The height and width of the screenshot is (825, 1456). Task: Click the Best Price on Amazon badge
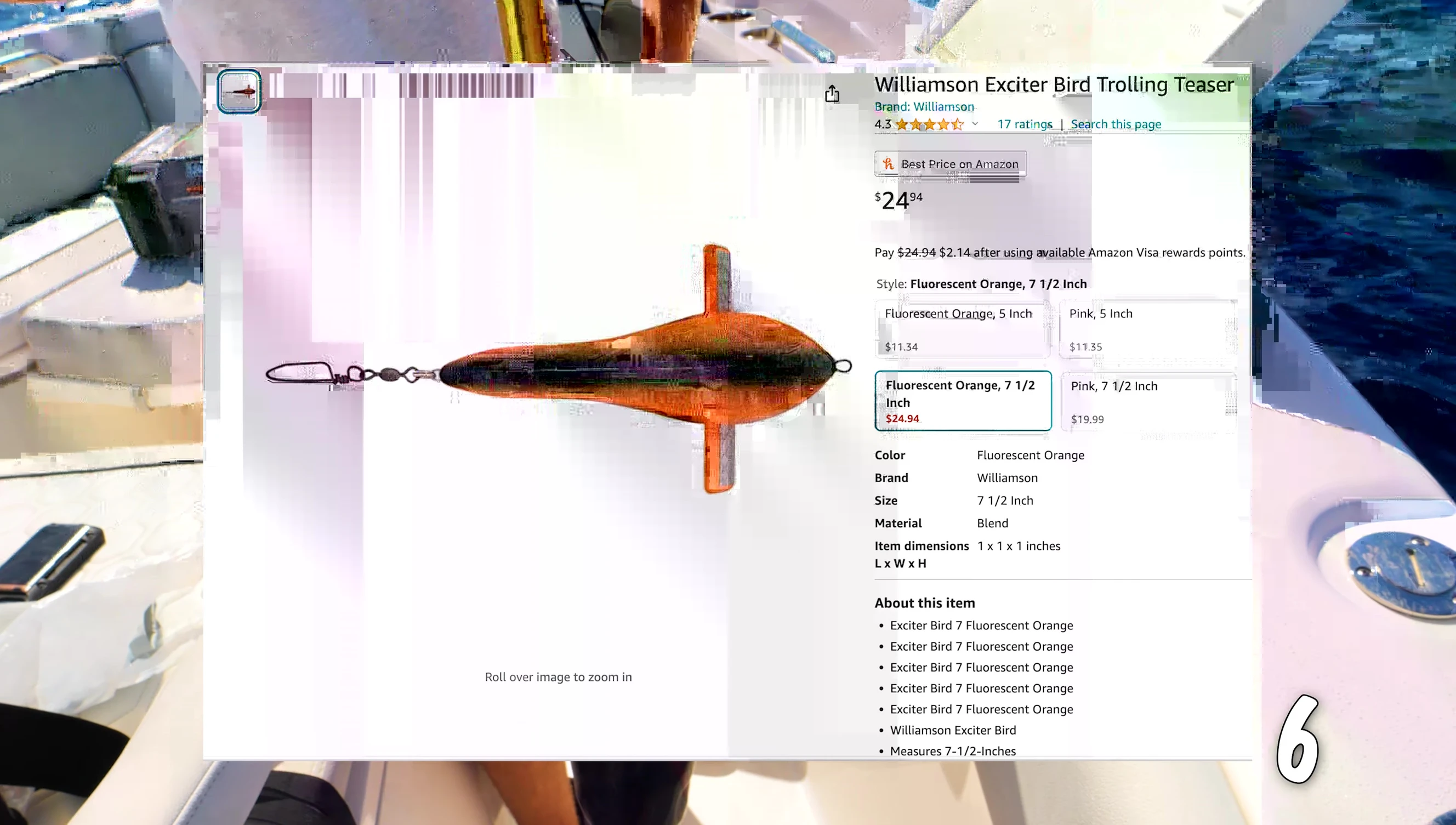pos(950,164)
